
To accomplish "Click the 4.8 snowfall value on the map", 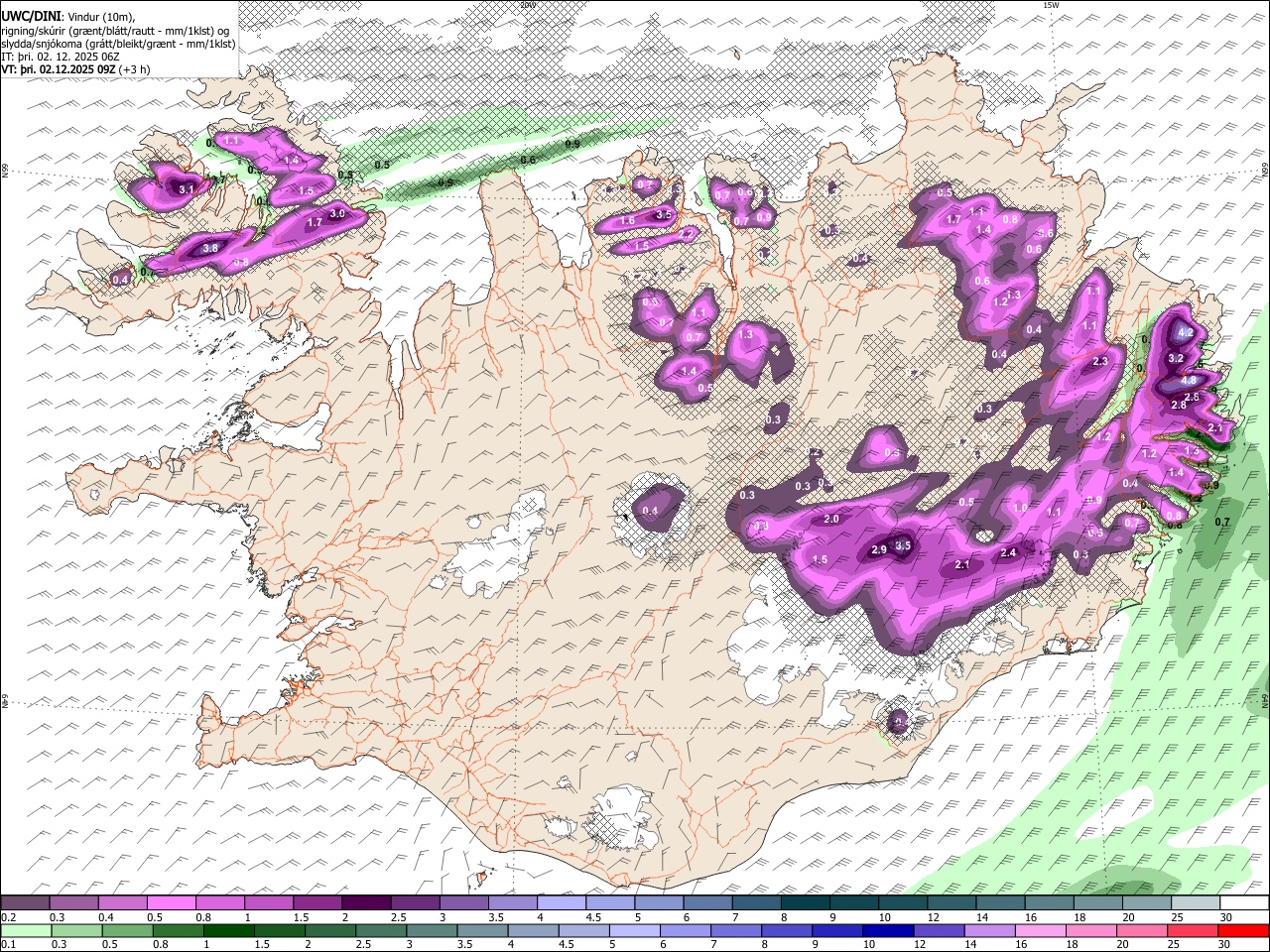I will point(1191,380).
